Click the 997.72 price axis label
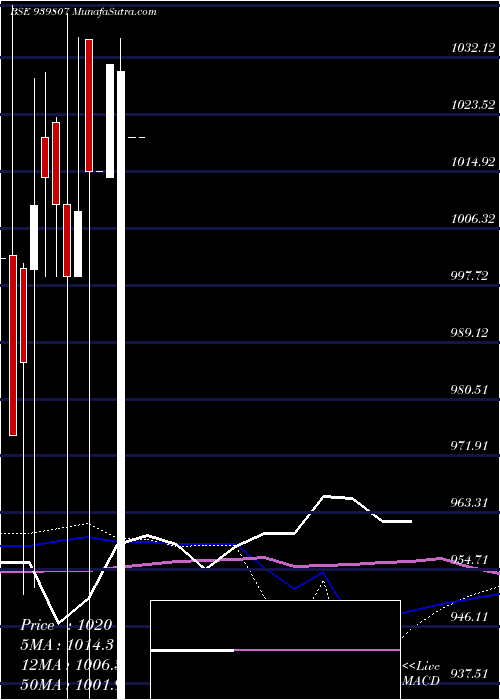The height and width of the screenshot is (700, 500). click(469, 276)
